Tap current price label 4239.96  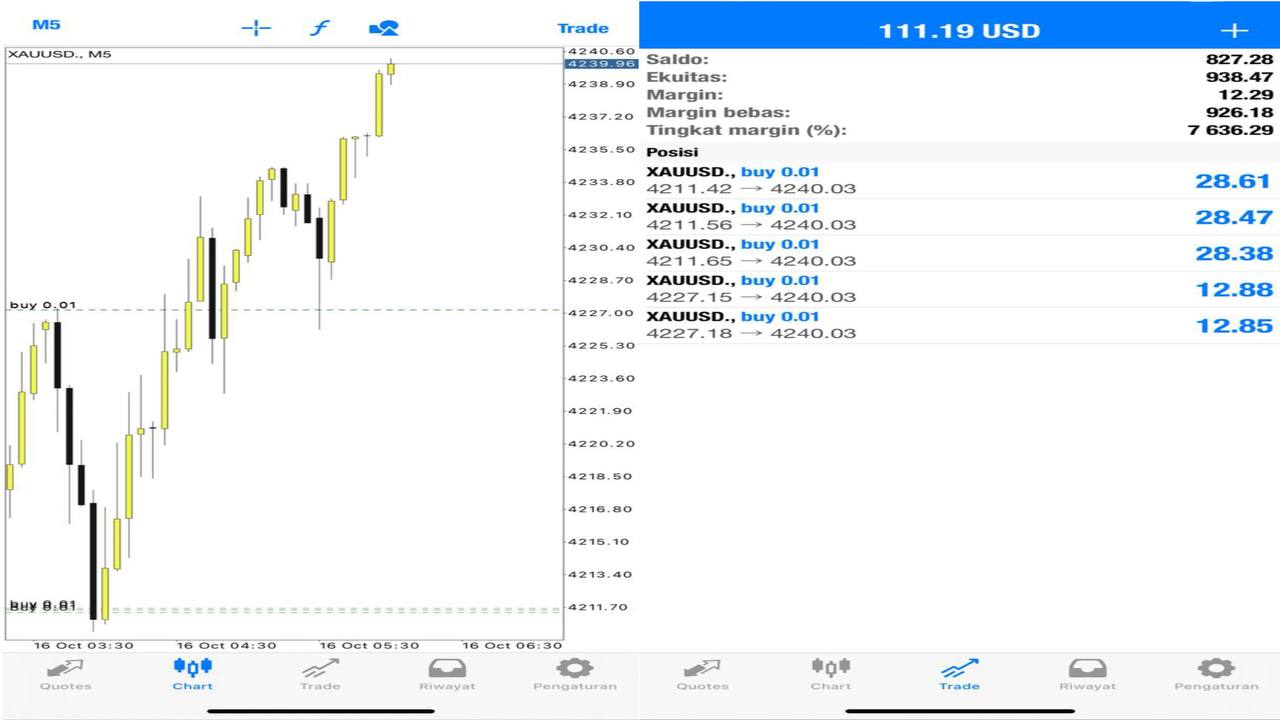pos(601,64)
